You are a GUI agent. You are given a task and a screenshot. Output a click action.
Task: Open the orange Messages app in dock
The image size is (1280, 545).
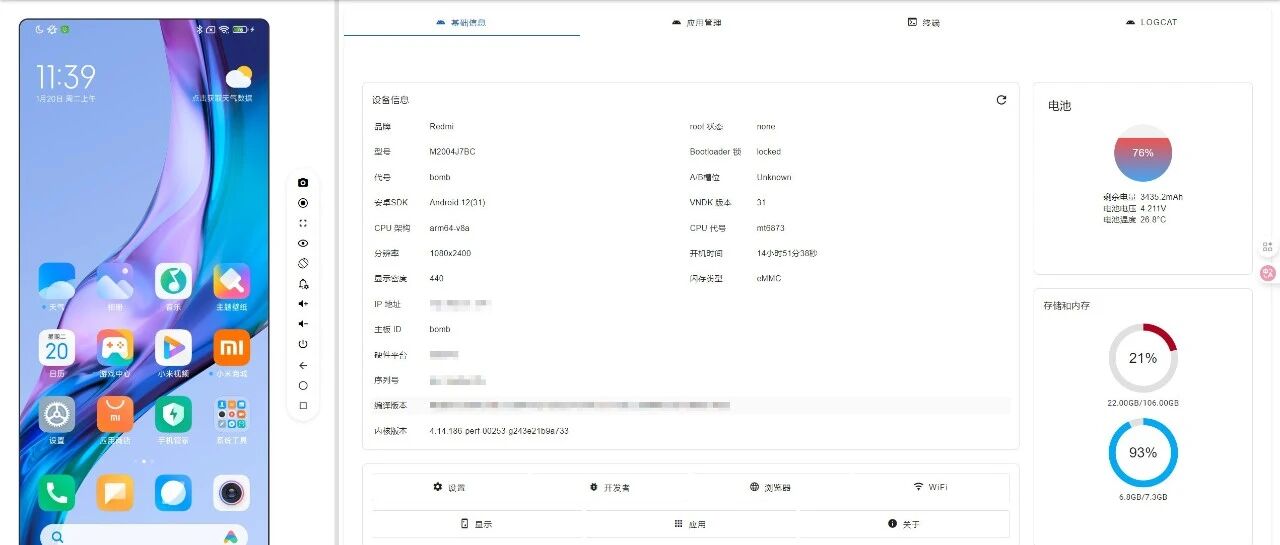(x=115, y=492)
